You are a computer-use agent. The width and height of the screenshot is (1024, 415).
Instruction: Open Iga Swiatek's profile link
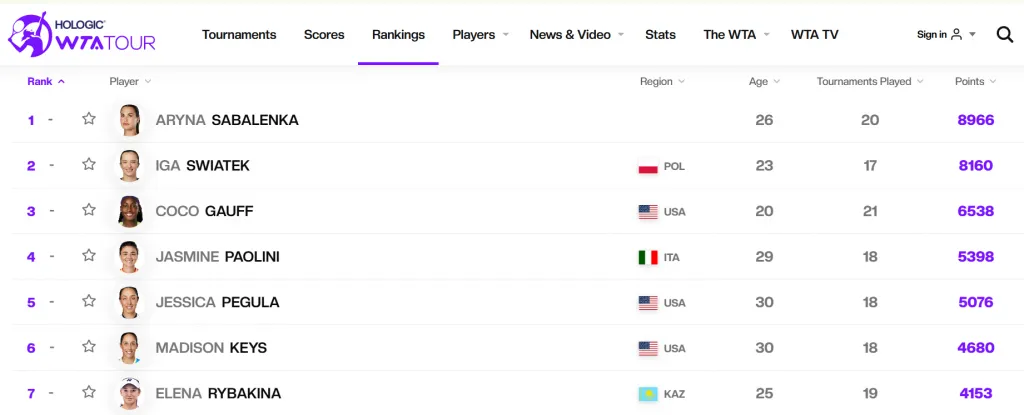point(202,166)
